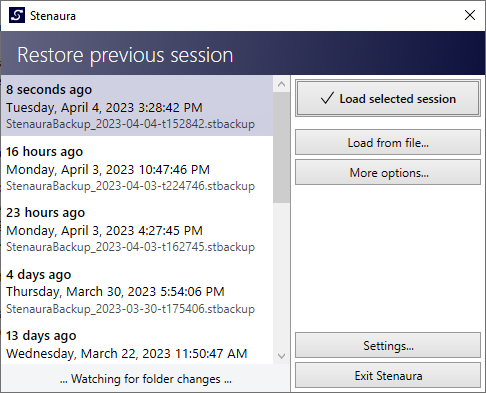Click date Monday, April 3, 2023 4:27:45 PM
The image size is (486, 393).
(104, 231)
